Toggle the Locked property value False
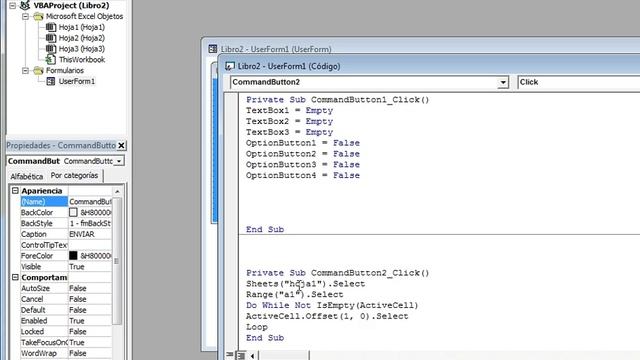Viewport: 640px width, 360px height. (x=90, y=332)
